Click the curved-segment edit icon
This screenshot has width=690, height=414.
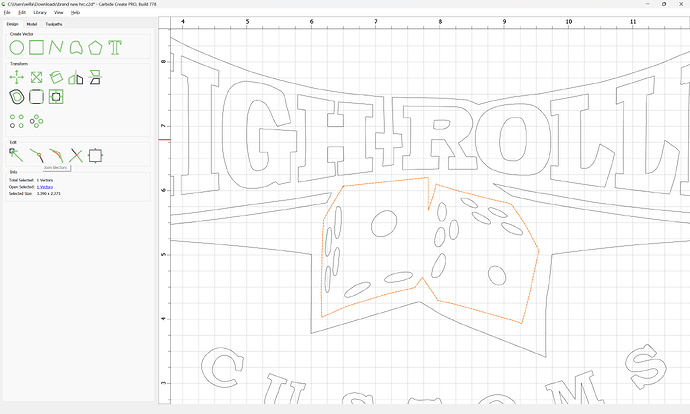(56, 156)
